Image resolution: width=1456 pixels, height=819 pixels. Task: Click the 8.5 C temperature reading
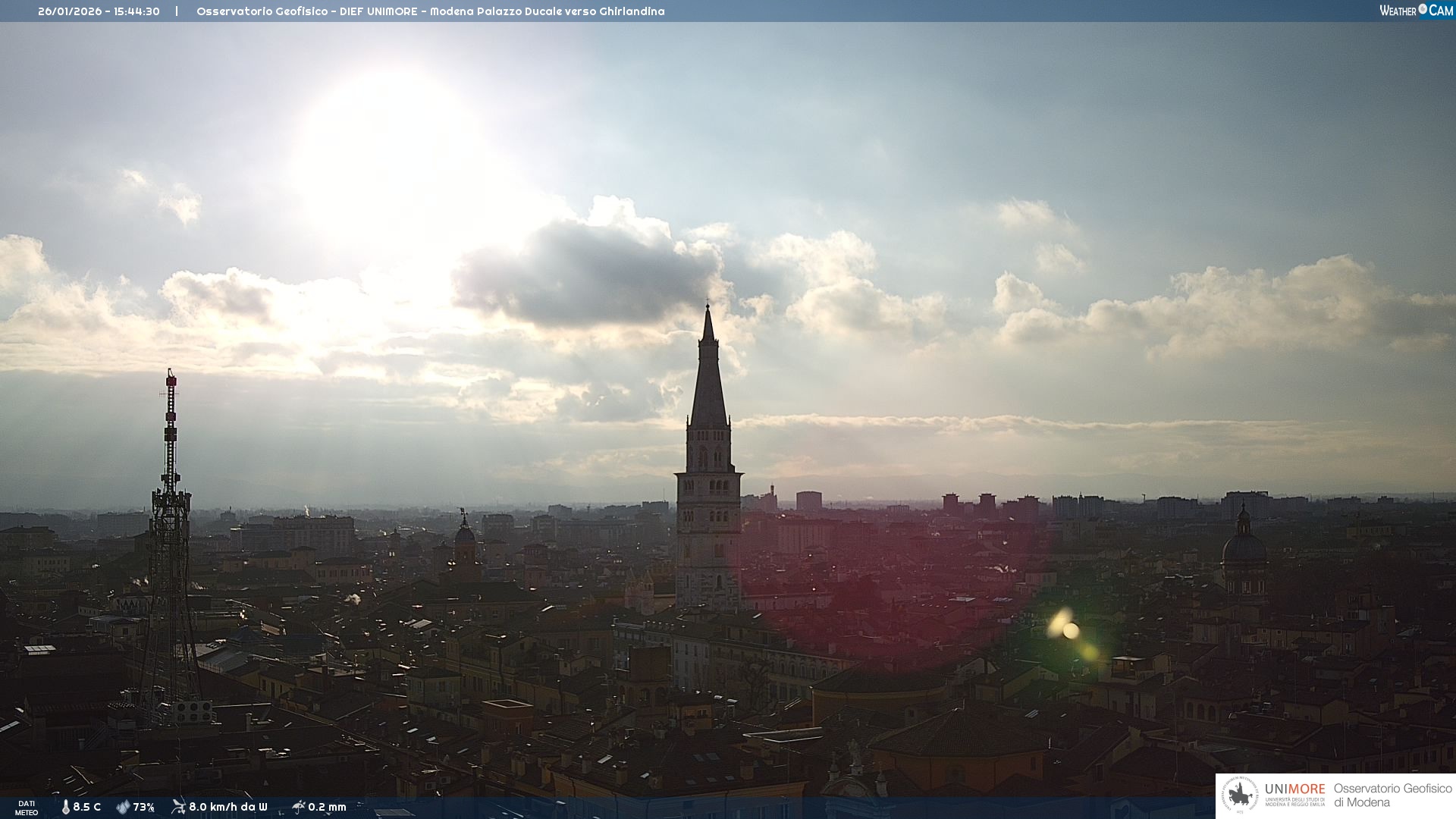tap(86, 807)
